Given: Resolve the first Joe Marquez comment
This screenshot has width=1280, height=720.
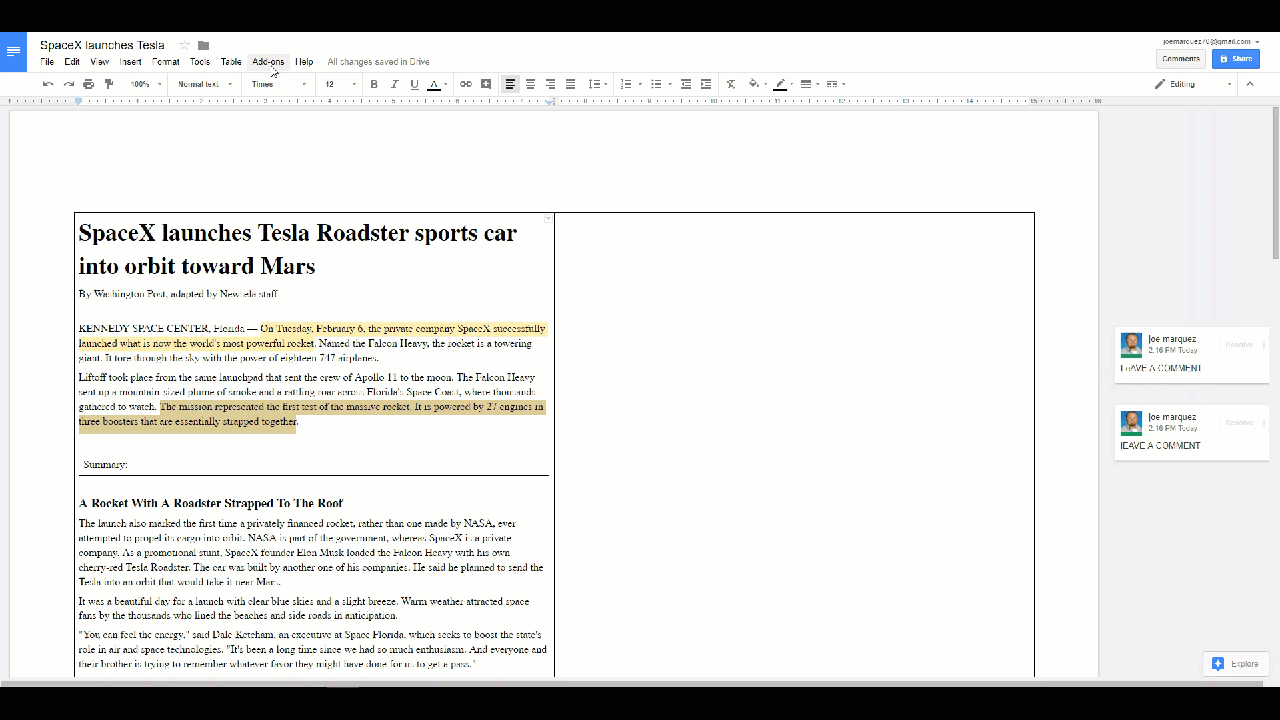Looking at the screenshot, I should point(1239,345).
